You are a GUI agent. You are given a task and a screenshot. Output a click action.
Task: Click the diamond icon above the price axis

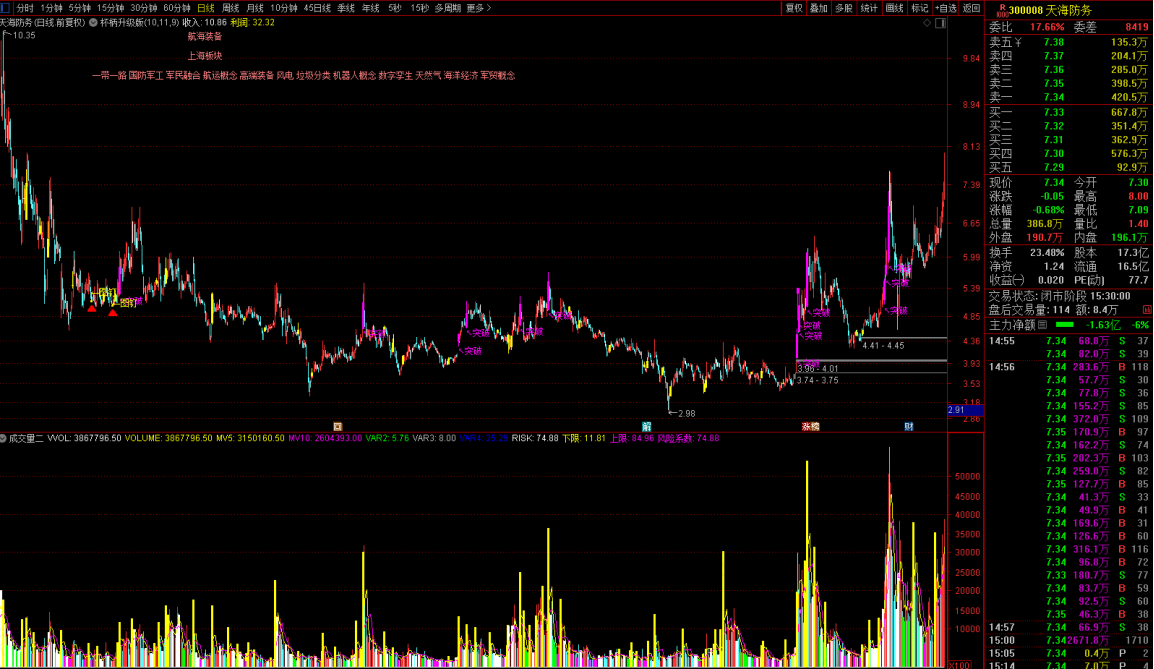[x=927, y=24]
